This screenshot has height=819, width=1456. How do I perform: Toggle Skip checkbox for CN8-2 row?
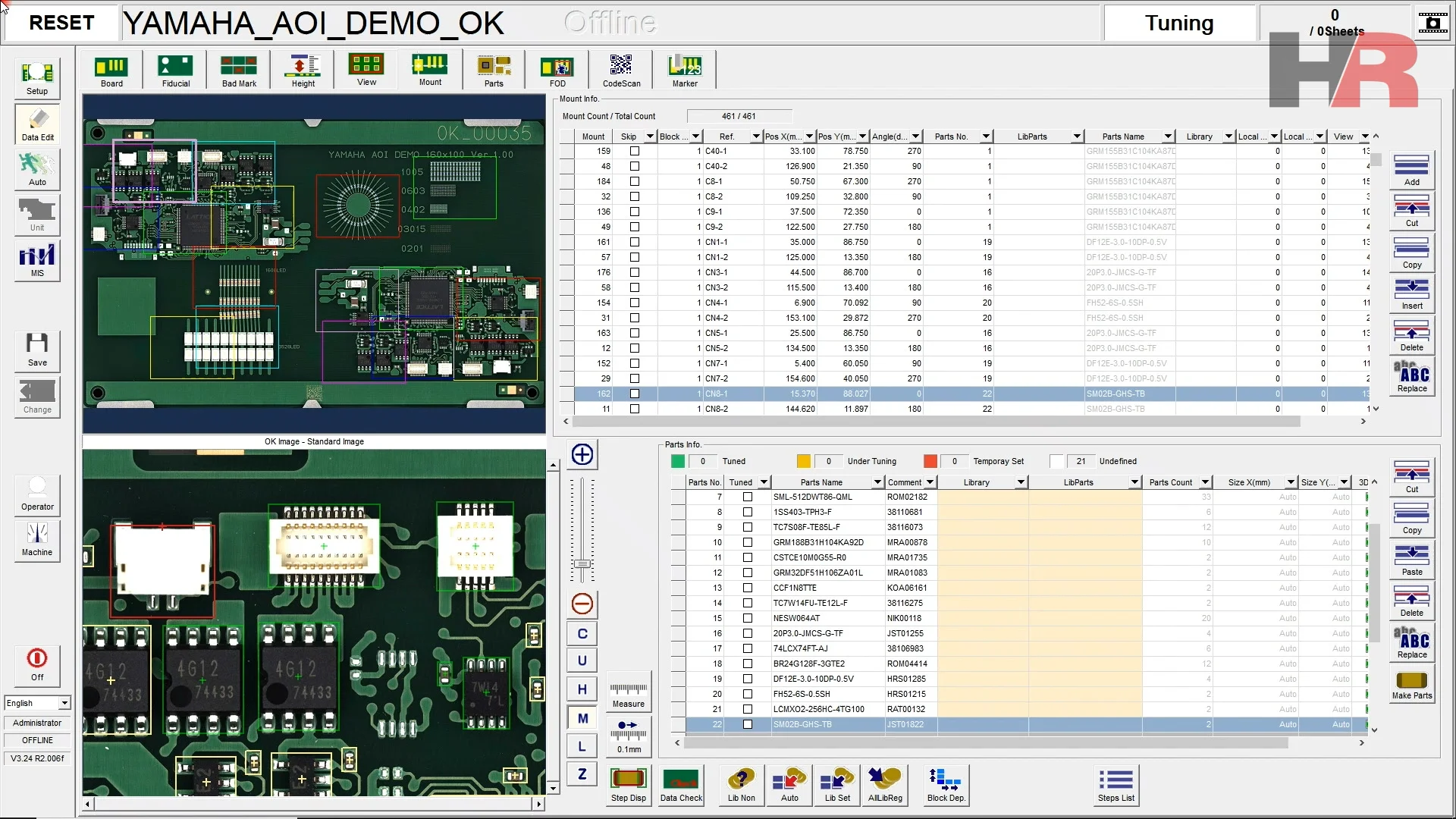tap(635, 409)
